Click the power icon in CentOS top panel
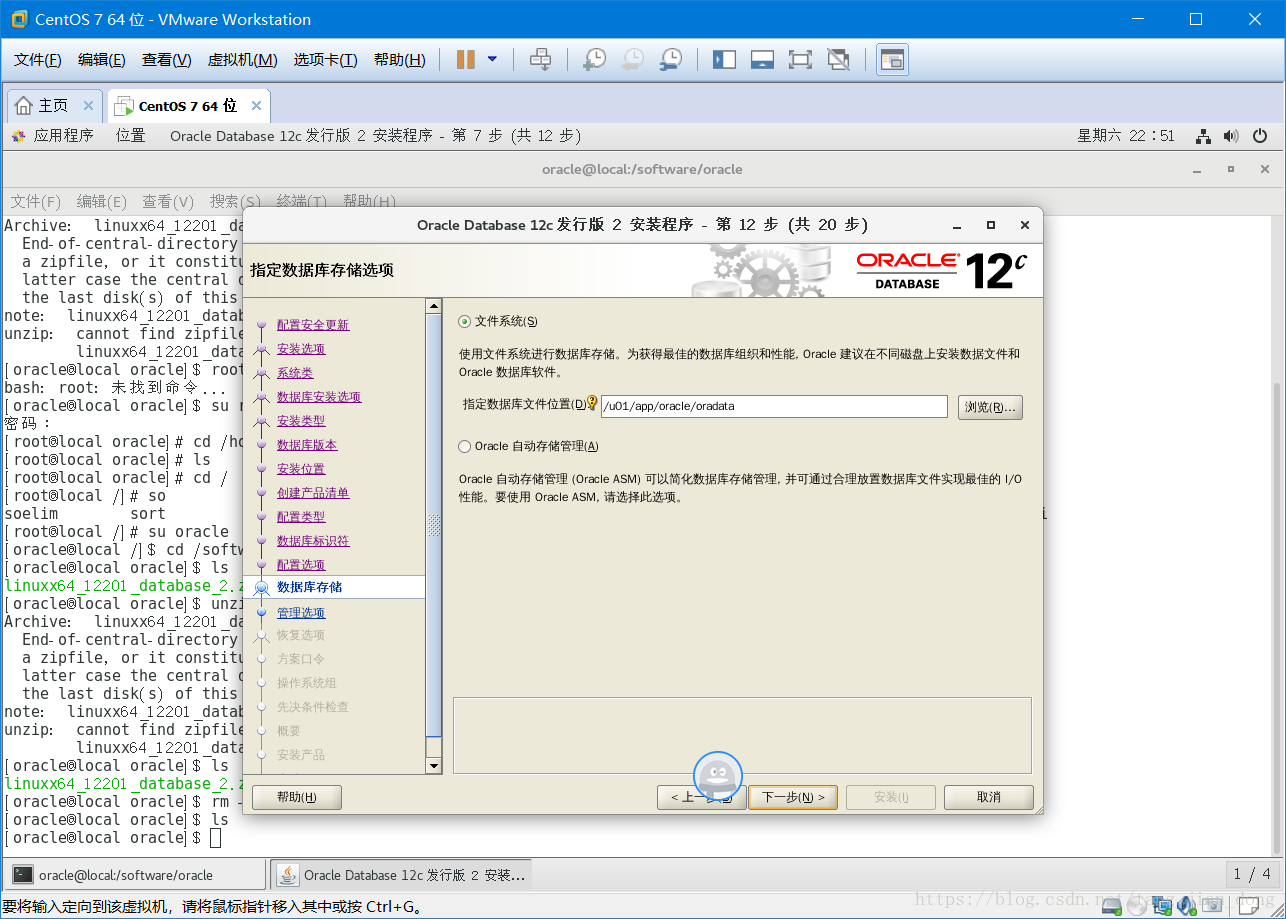This screenshot has height=919, width=1286. coord(1260,136)
